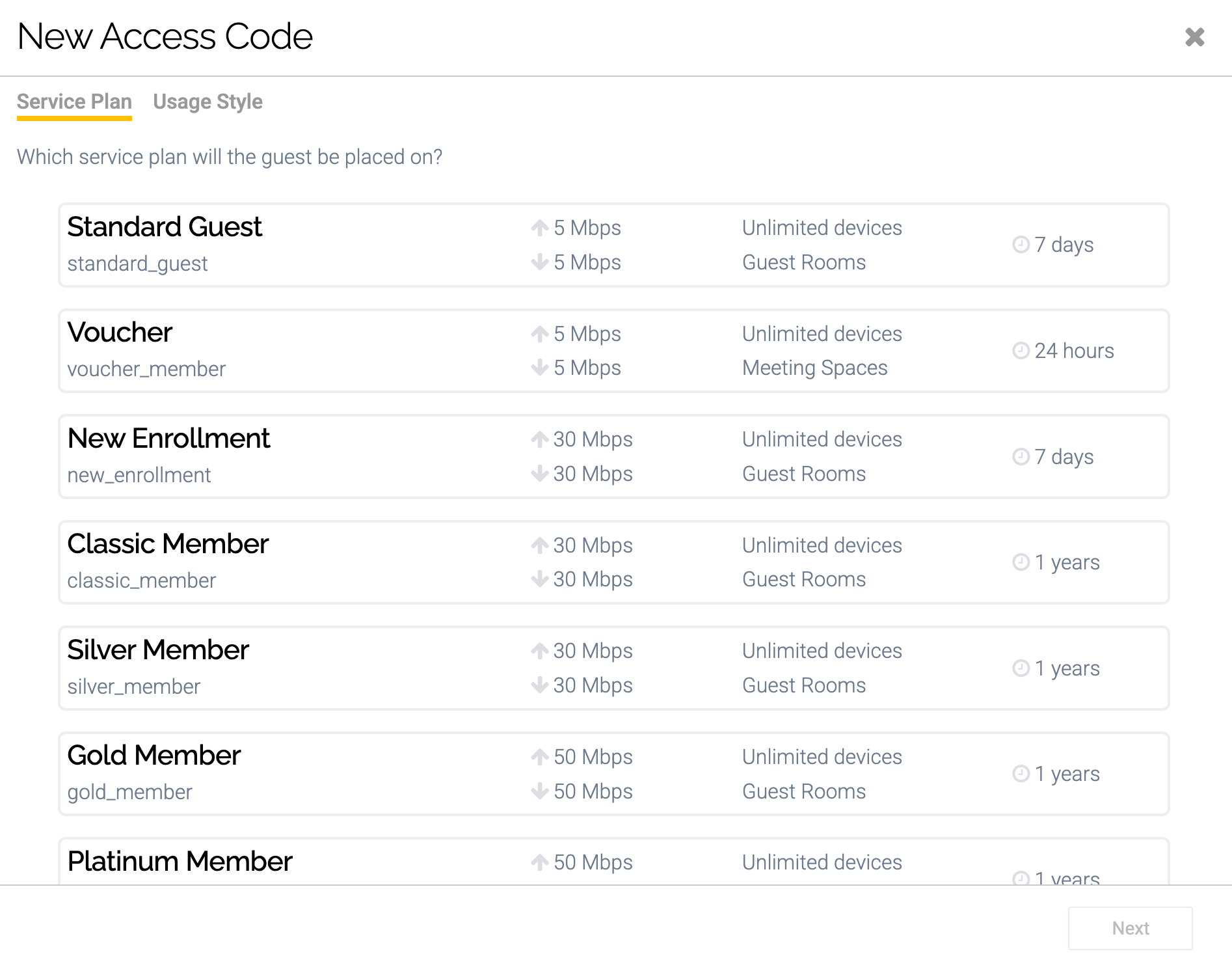This screenshot has height=971, width=1232.
Task: Close the New Access Code dialog
Action: (1194, 37)
